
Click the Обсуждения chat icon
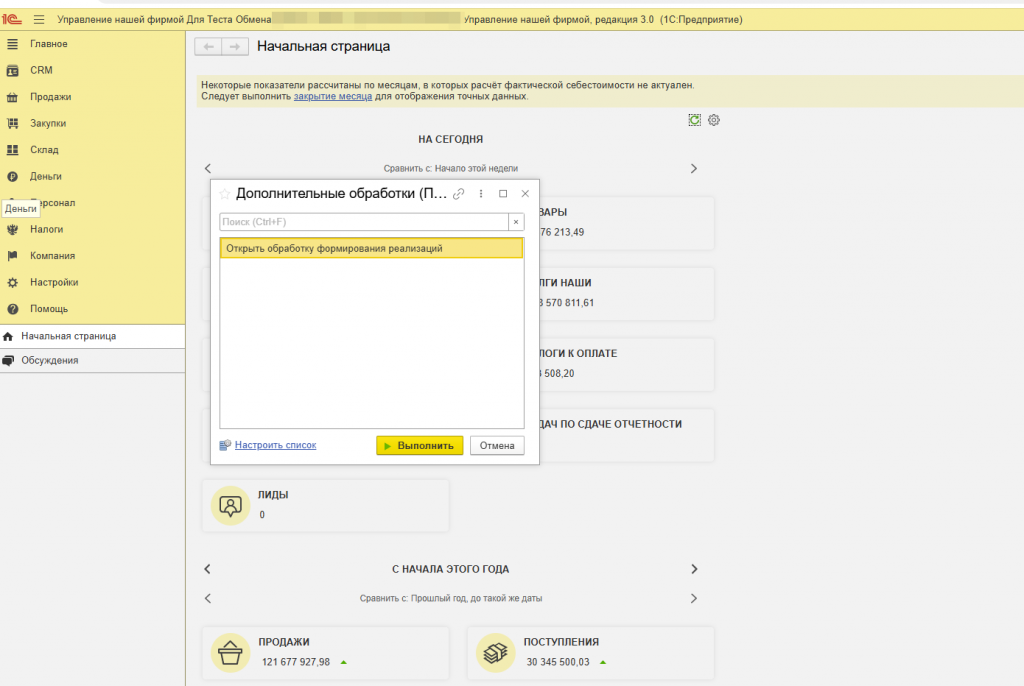(x=8, y=361)
